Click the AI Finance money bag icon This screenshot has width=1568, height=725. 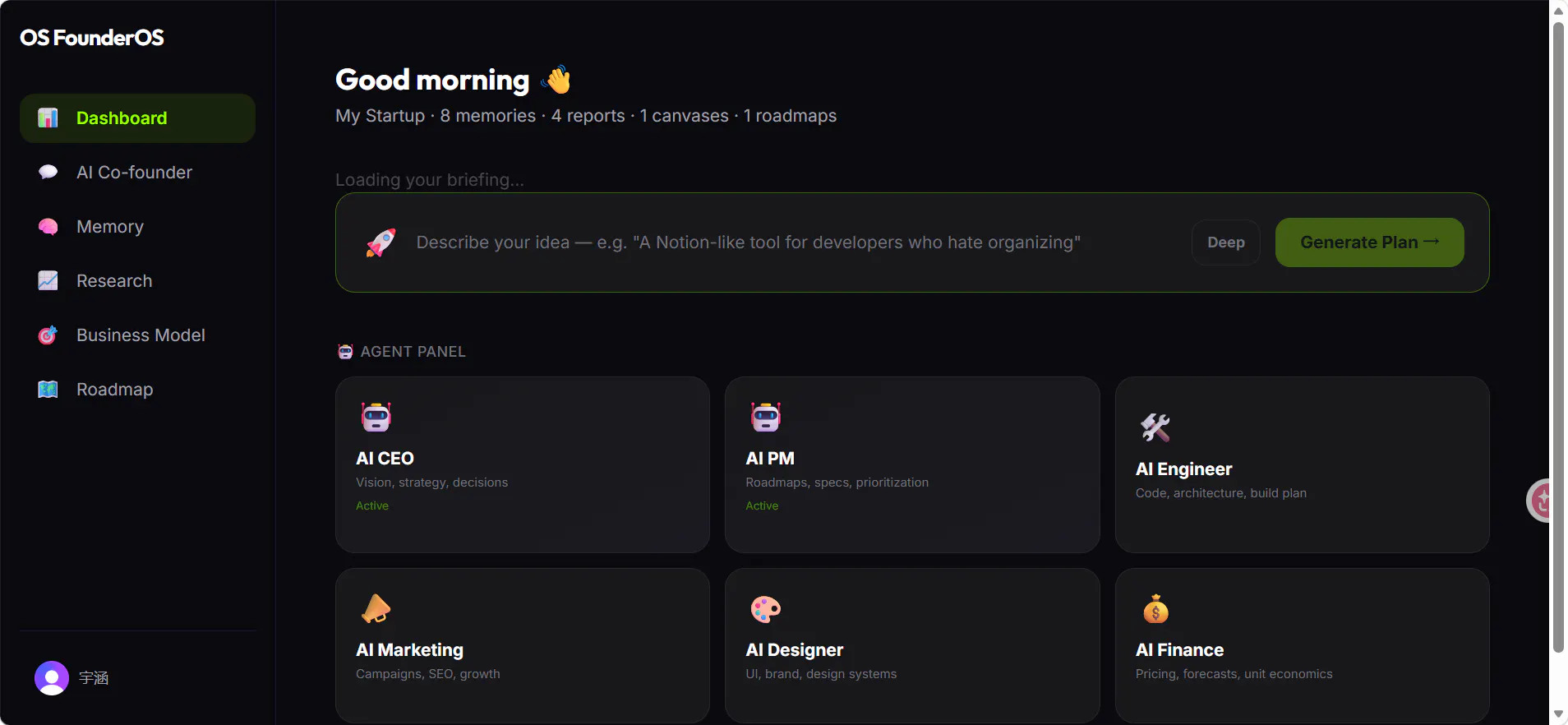click(1155, 609)
